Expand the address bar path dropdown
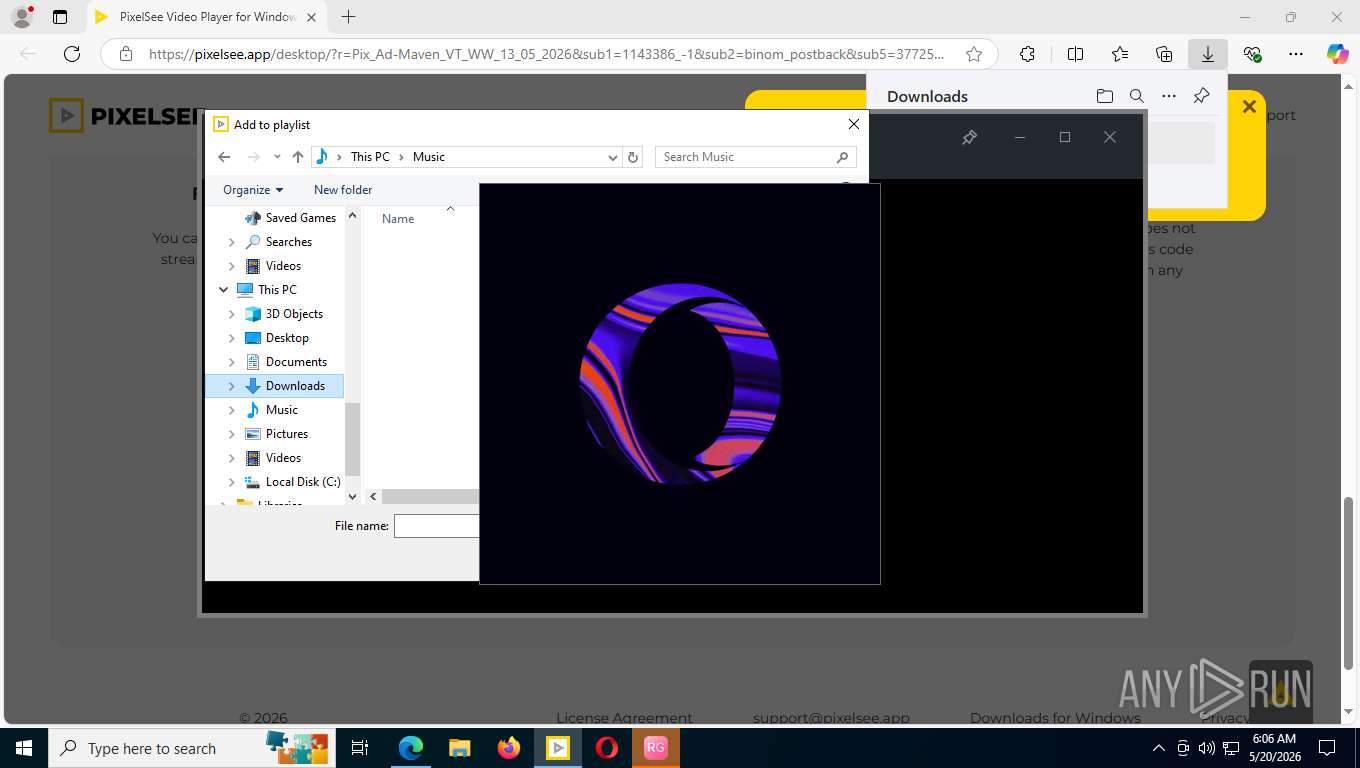This screenshot has height=768, width=1360. 613,157
